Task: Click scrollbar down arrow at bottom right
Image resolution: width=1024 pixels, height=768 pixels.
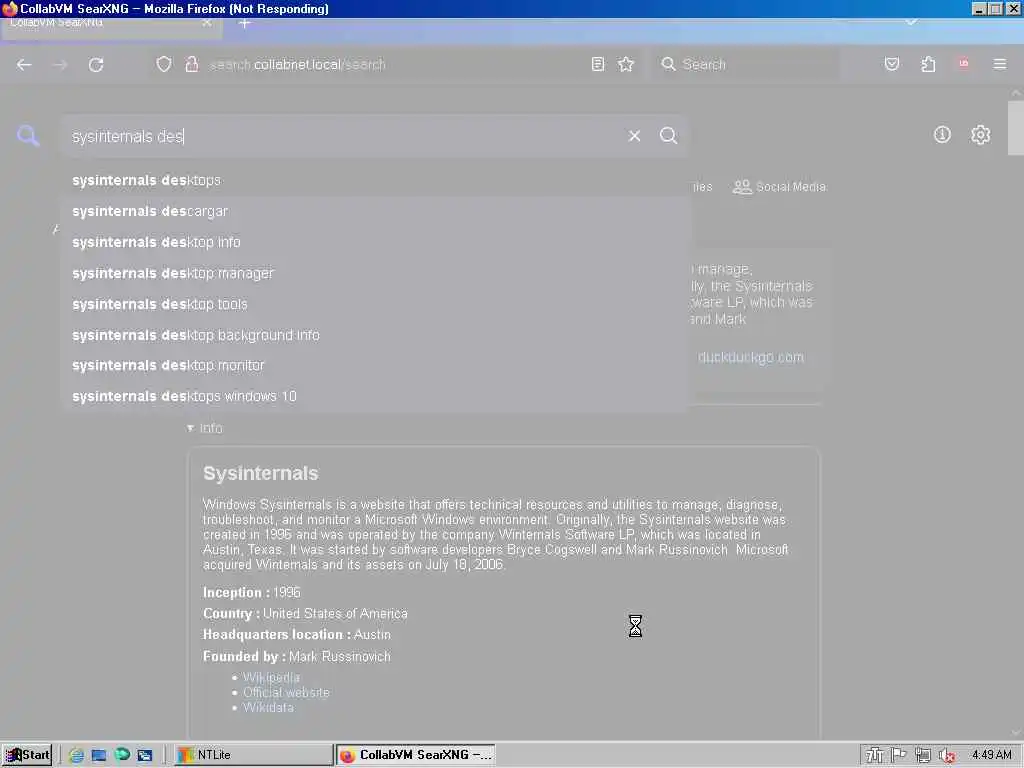Action: pyautogui.click(x=1016, y=733)
